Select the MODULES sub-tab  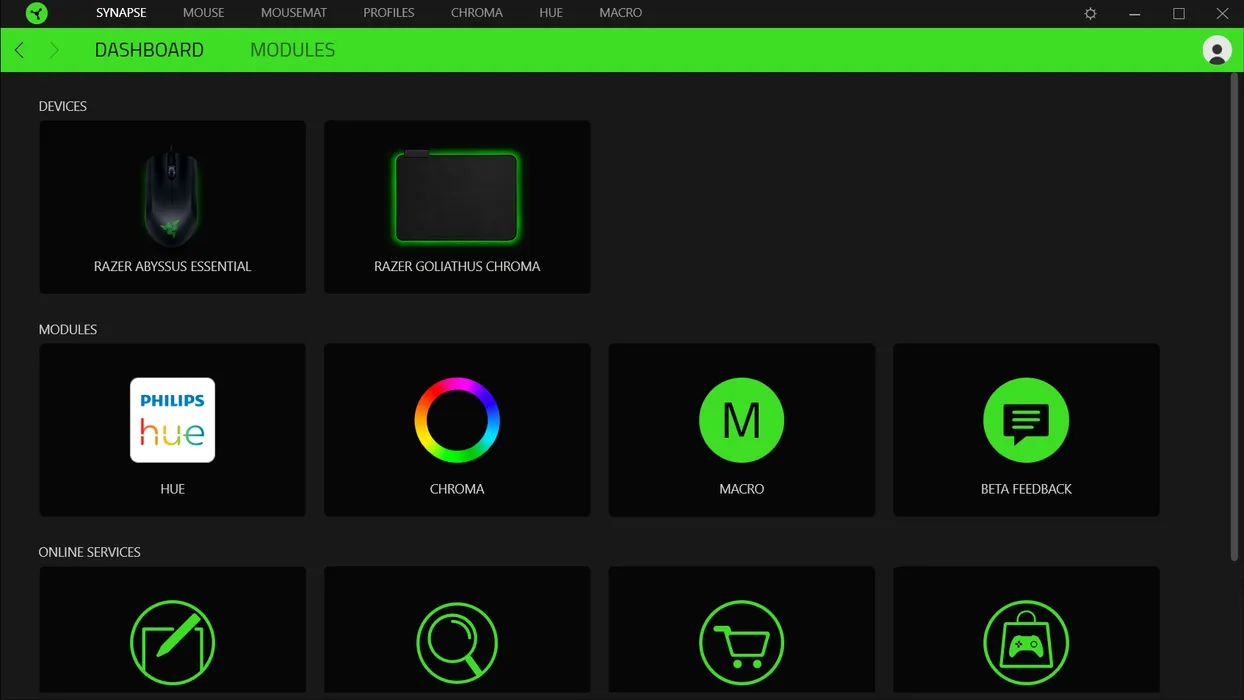[x=293, y=50]
